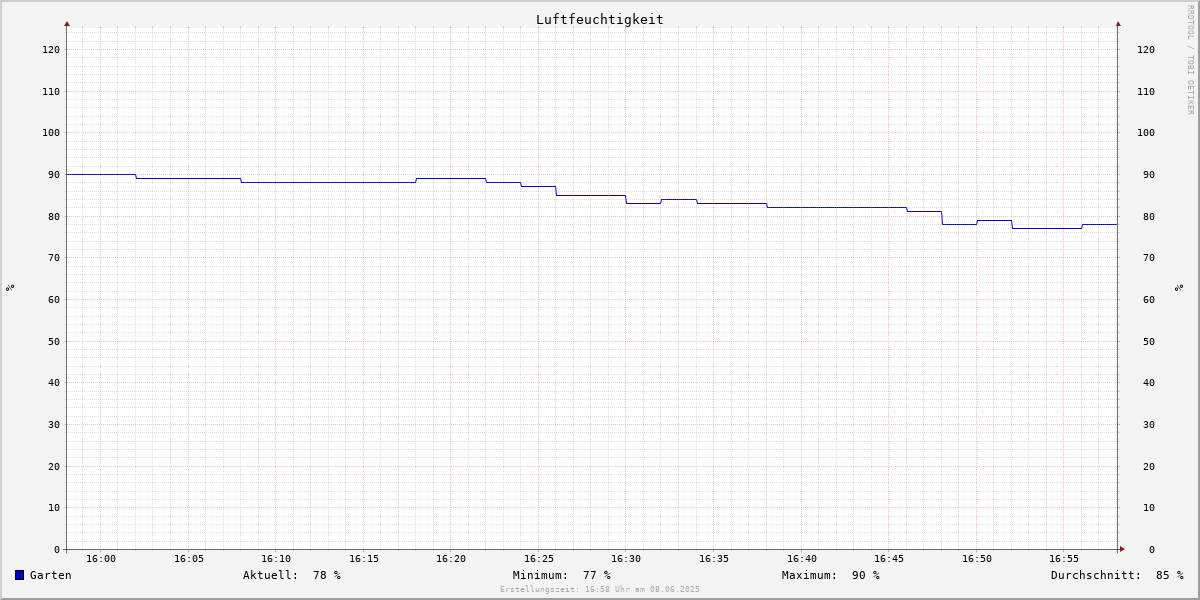Click the 16:25 time axis label

coord(539,559)
